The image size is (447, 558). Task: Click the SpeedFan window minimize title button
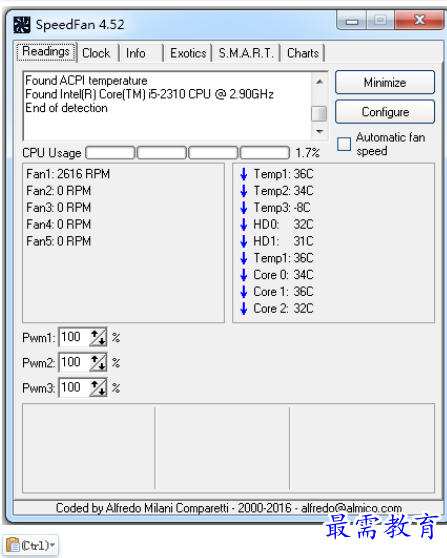point(352,21)
